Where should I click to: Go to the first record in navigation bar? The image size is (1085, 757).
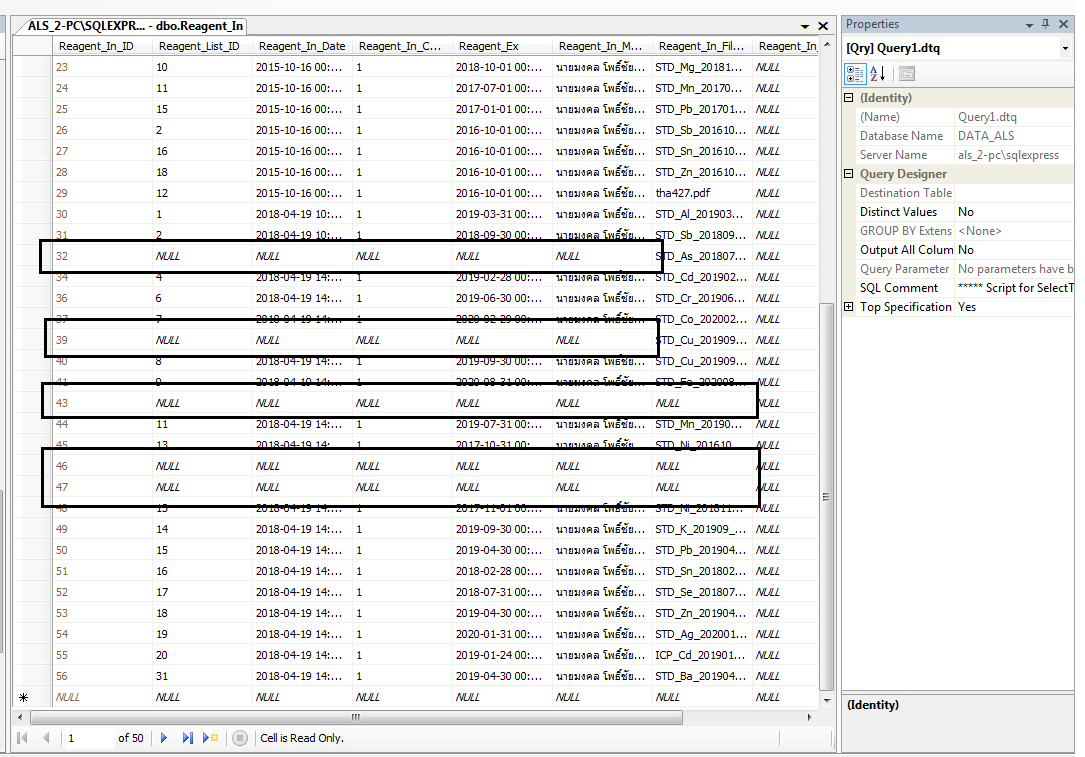point(22,738)
